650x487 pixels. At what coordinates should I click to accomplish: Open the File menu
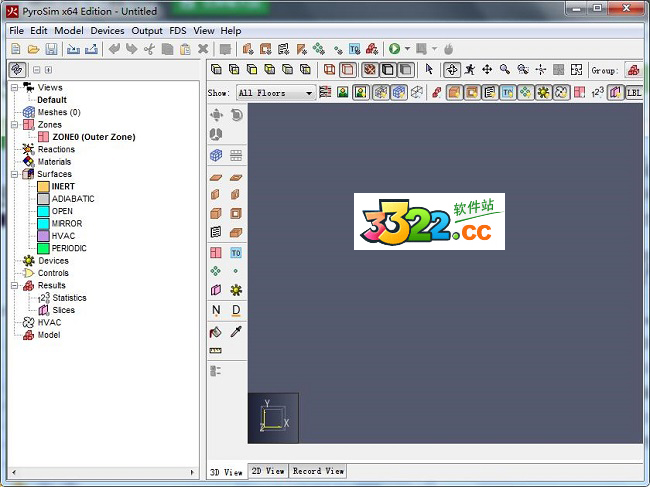click(x=17, y=31)
